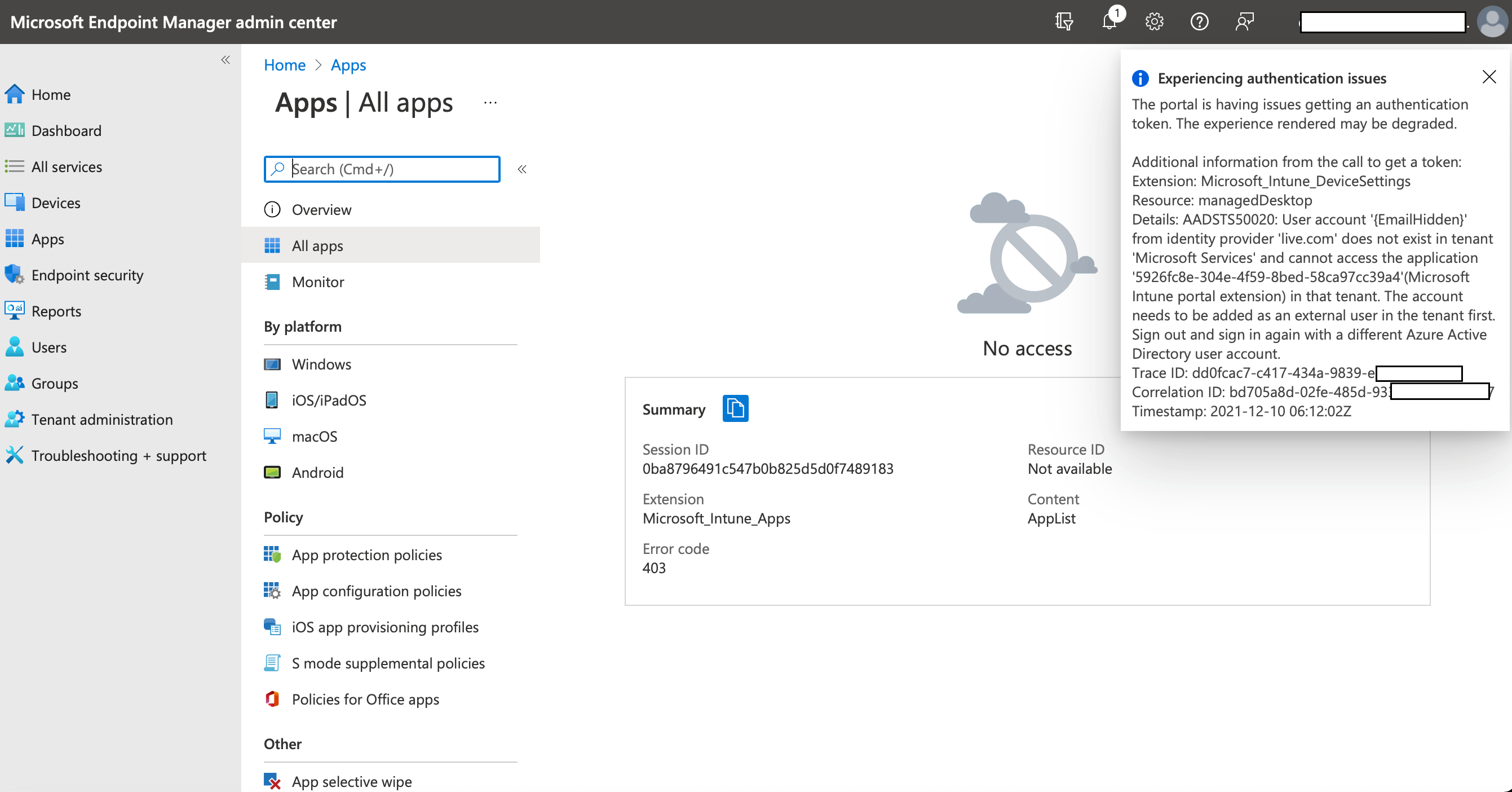Open the notifications bell icon
Screen dimensions: 1512x792
(x=1109, y=22)
